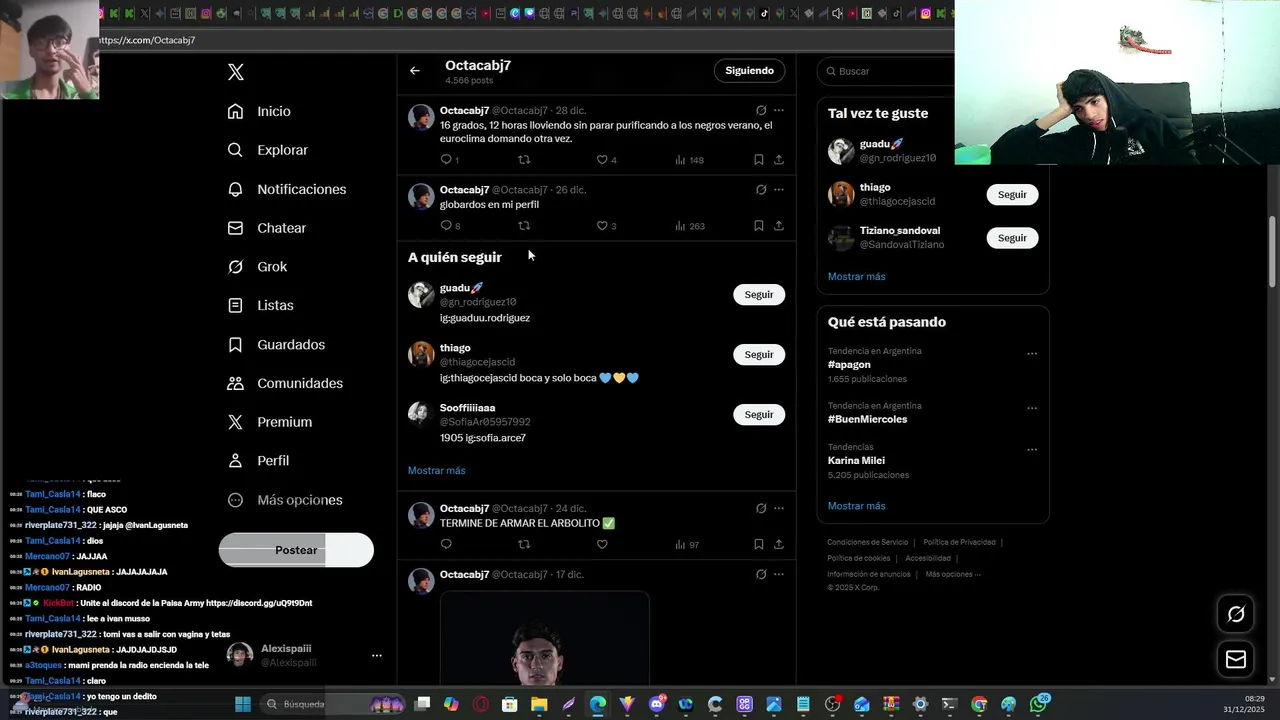Like the globardos en mi perfil post
The image size is (1280, 720).
coord(602,226)
